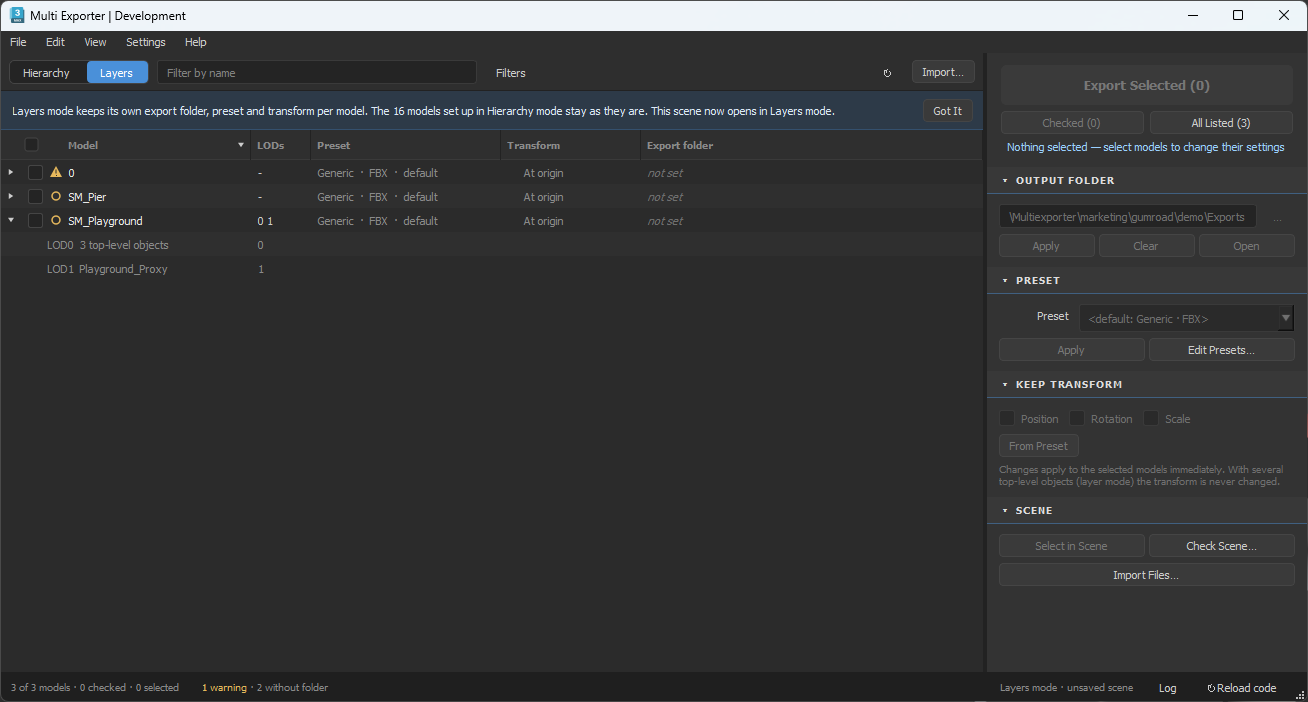Click the From Preset button
Viewport: 1308px width, 702px height.
tap(1038, 446)
